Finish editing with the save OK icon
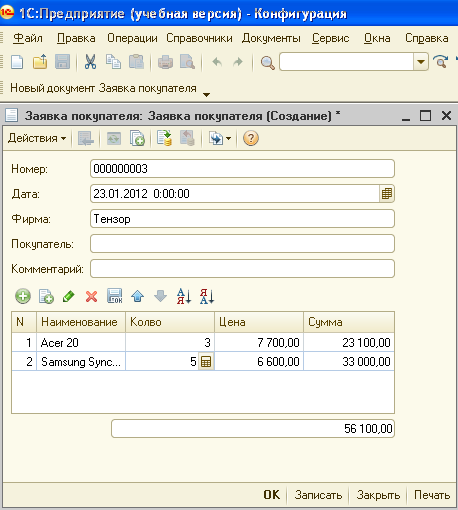This screenshot has width=458, height=510. click(x=115, y=296)
